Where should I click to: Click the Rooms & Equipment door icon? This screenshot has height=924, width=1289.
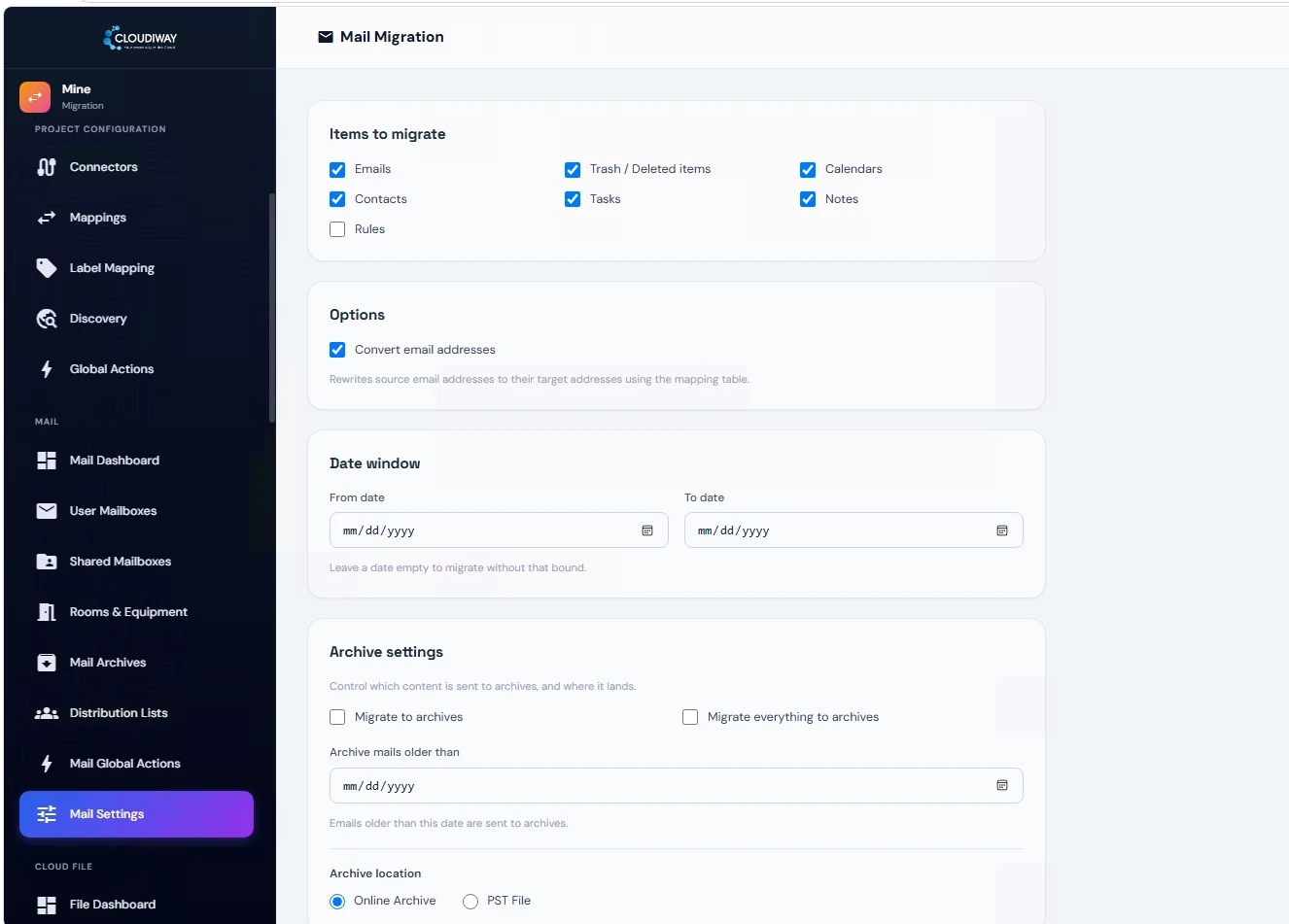(x=47, y=612)
